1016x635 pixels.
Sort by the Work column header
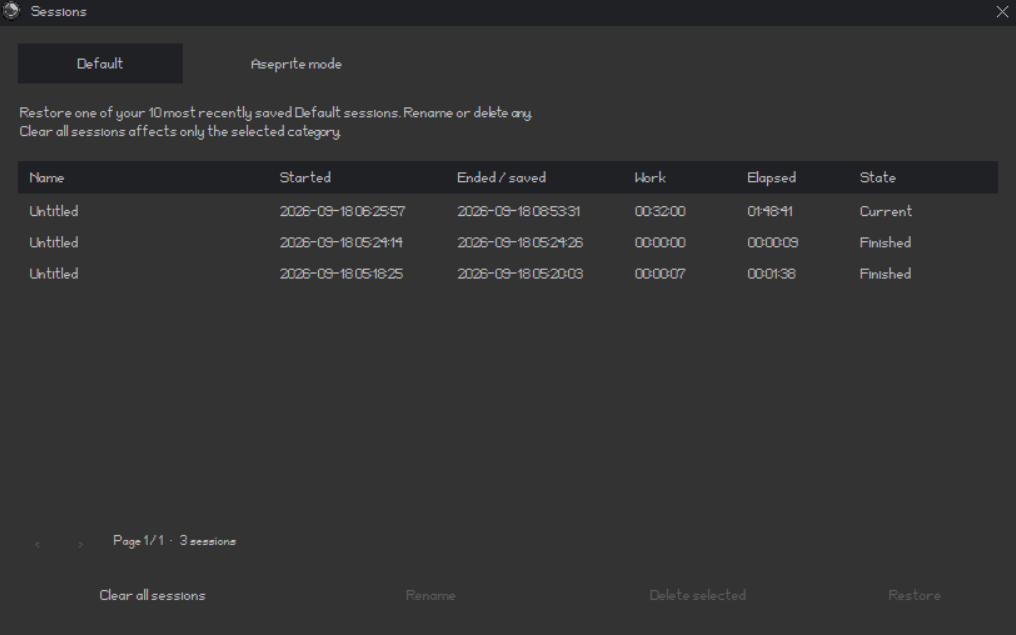click(x=650, y=178)
